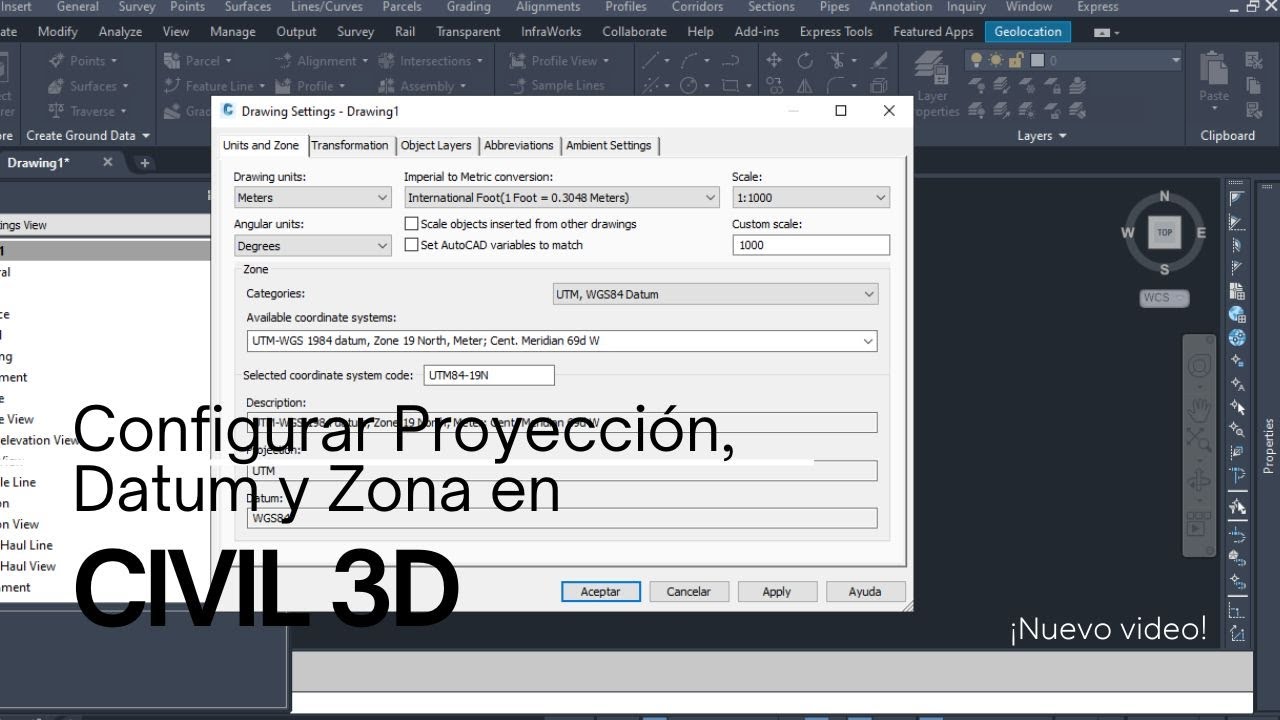Open the Drawing units dropdown

click(x=312, y=198)
